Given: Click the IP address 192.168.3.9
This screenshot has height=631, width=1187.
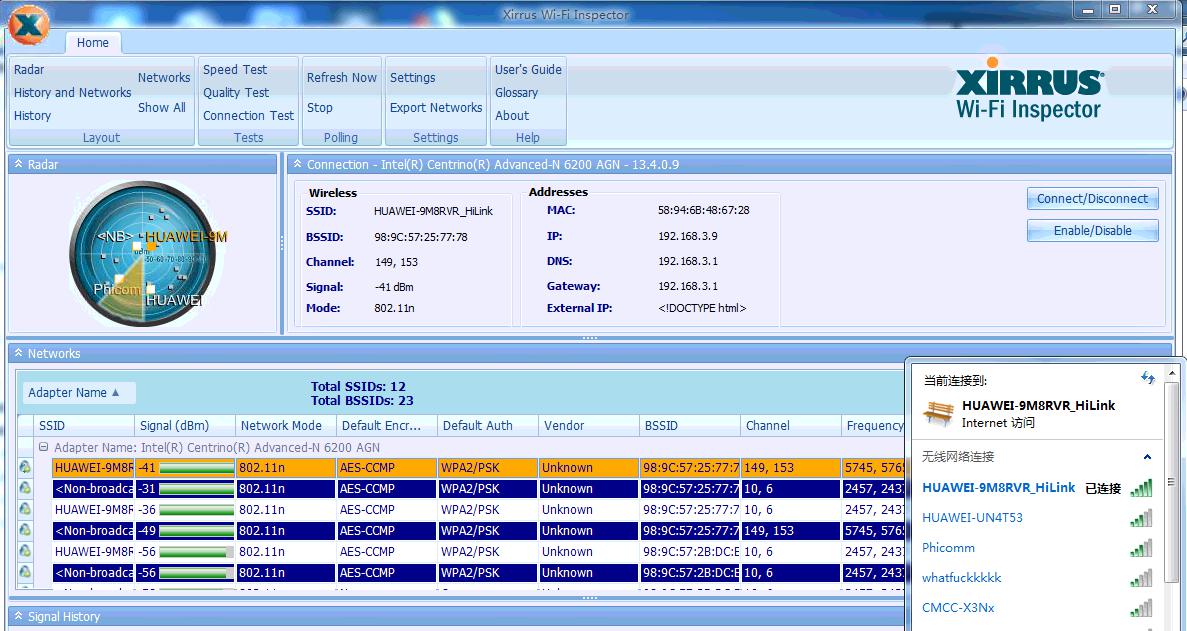Looking at the screenshot, I should (x=687, y=236).
